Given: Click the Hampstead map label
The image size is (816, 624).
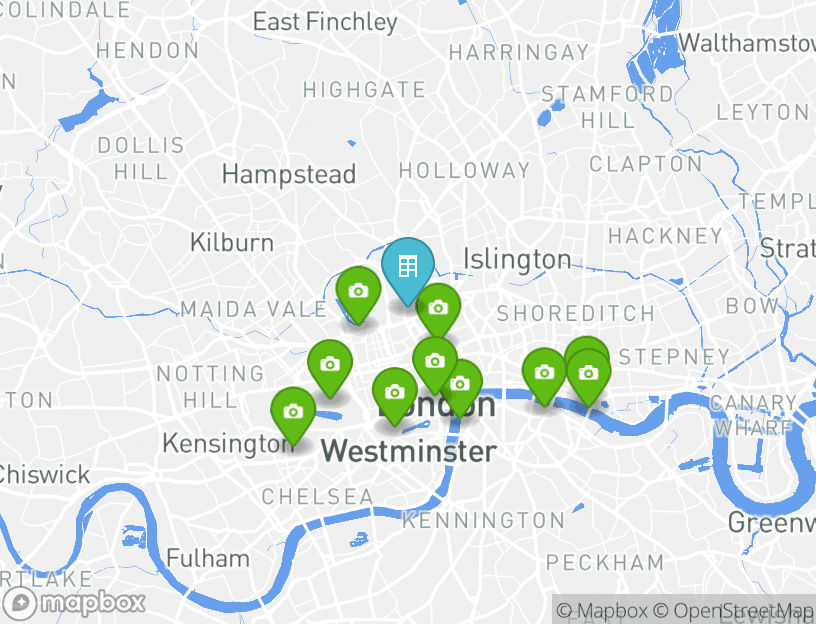Looking at the screenshot, I should point(289,175).
